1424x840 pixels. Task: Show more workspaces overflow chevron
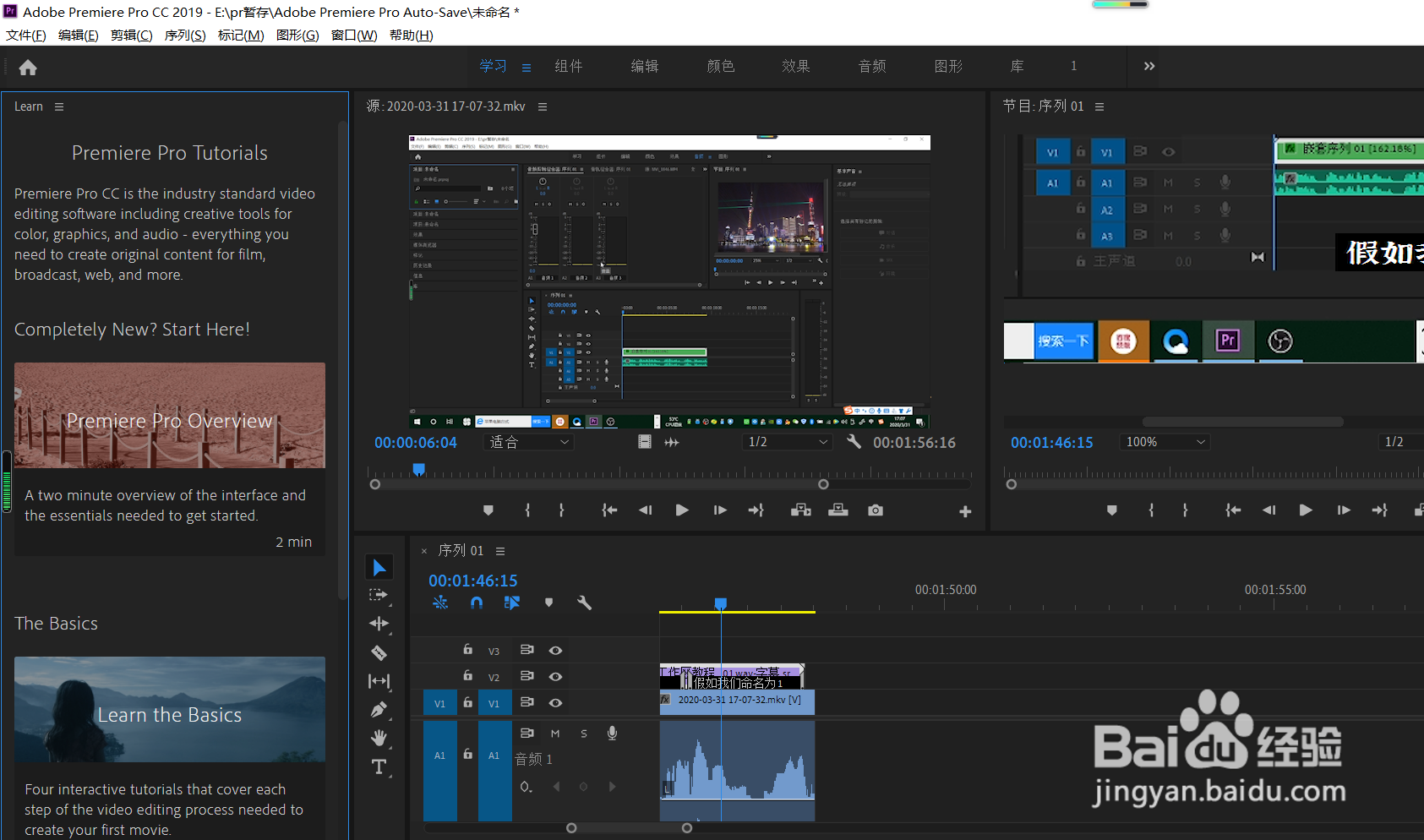(1149, 66)
